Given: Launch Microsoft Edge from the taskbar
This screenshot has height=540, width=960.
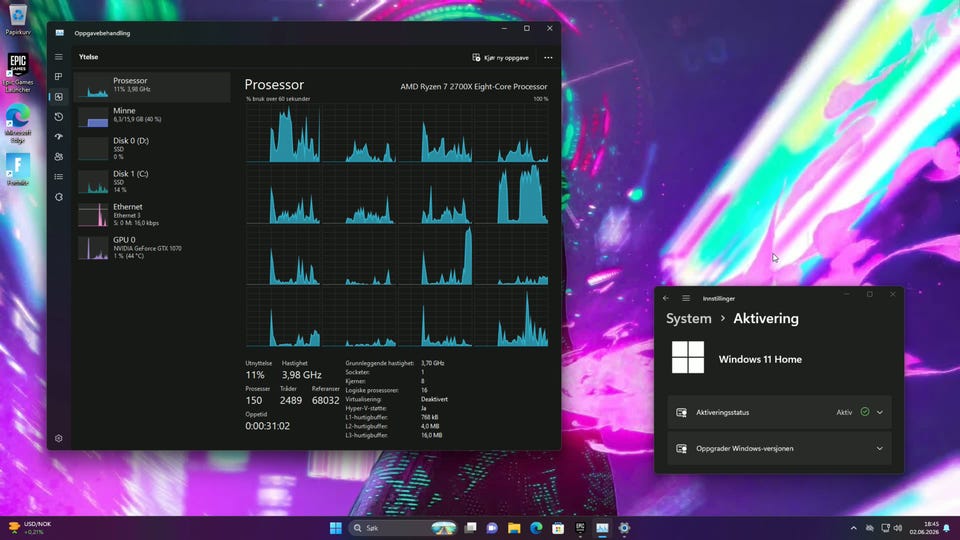Looking at the screenshot, I should pyautogui.click(x=536, y=528).
